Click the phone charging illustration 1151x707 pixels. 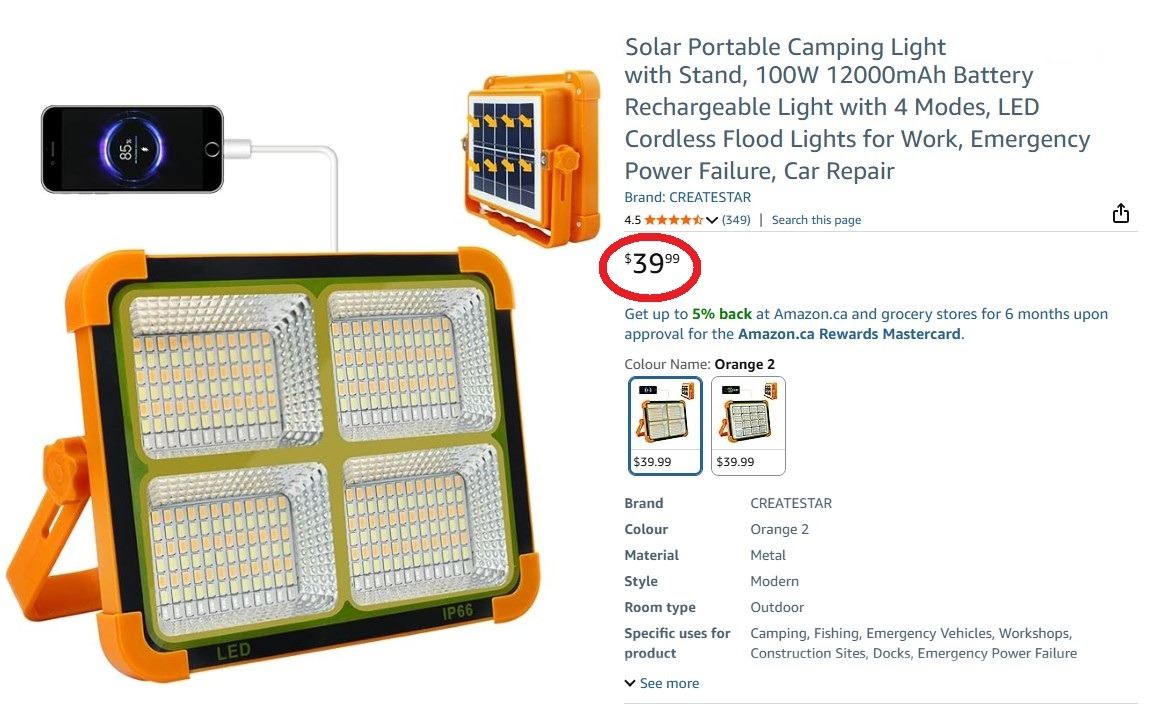[x=132, y=149]
